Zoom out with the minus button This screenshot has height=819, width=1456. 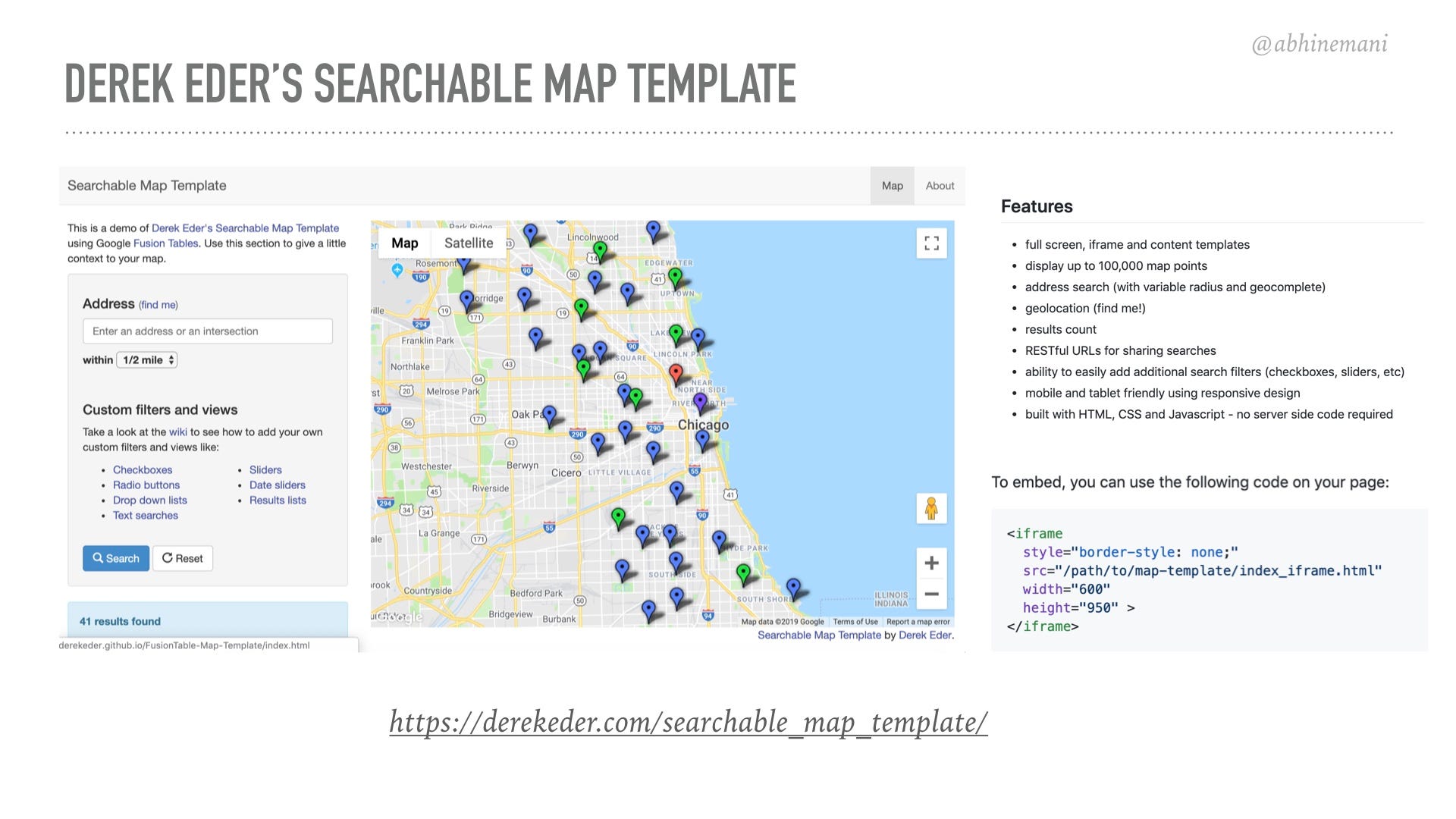(931, 594)
